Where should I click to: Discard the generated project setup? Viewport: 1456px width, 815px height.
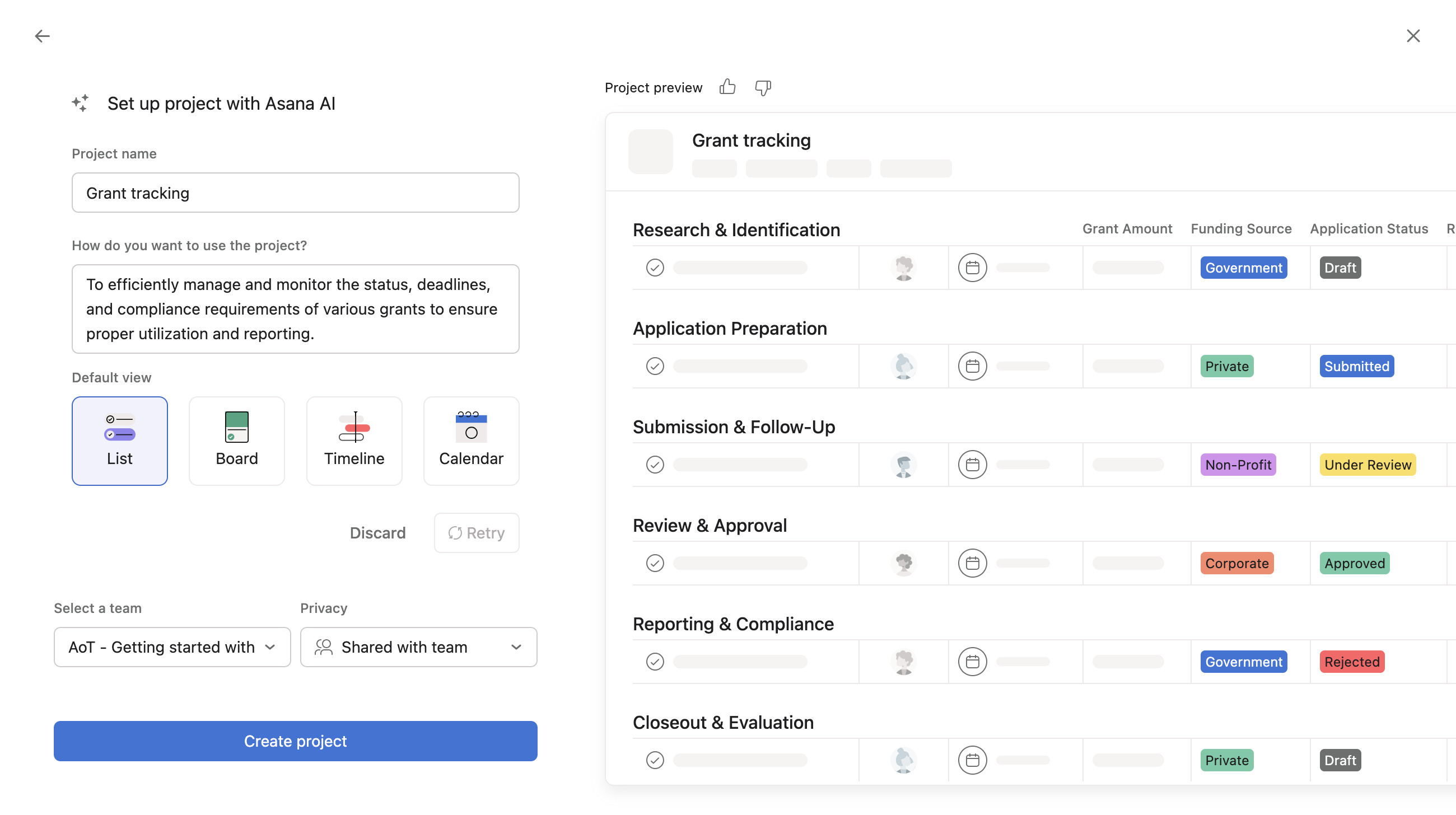[377, 532]
